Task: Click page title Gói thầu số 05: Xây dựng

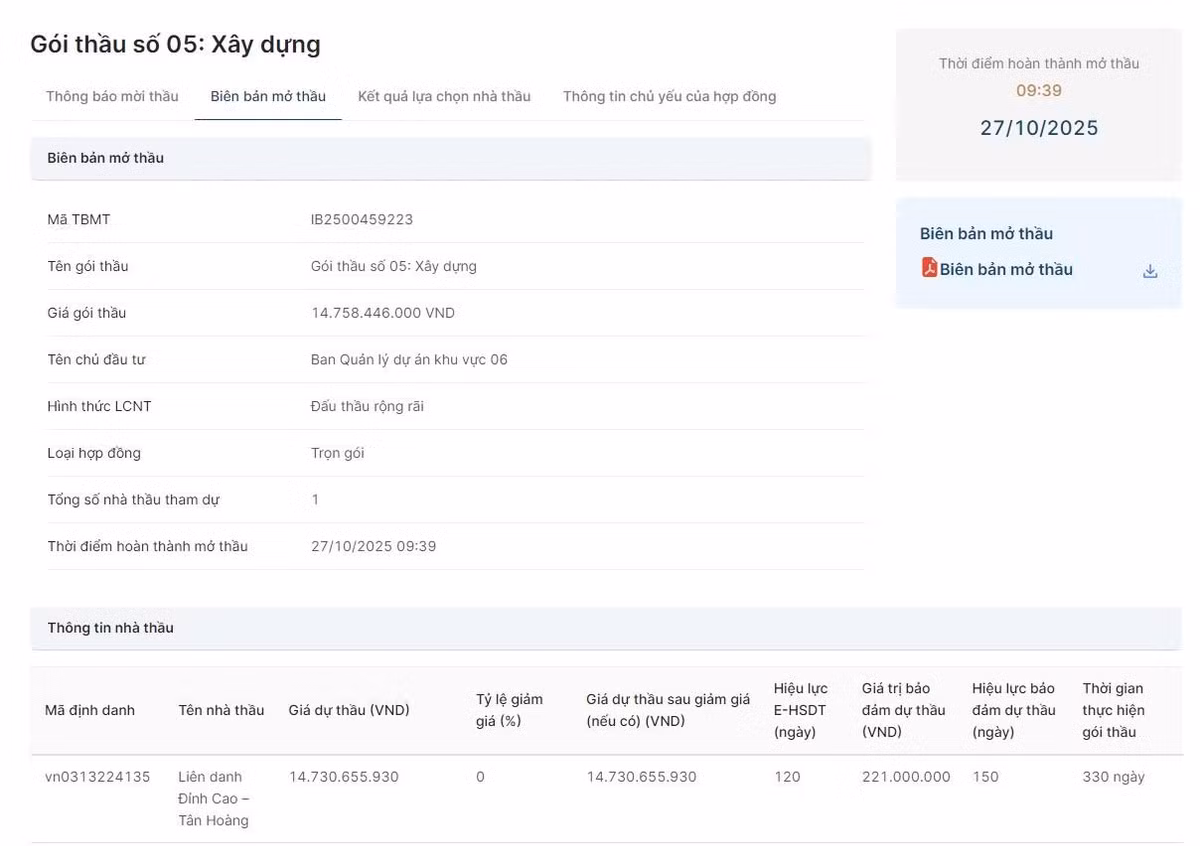Action: pos(175,44)
